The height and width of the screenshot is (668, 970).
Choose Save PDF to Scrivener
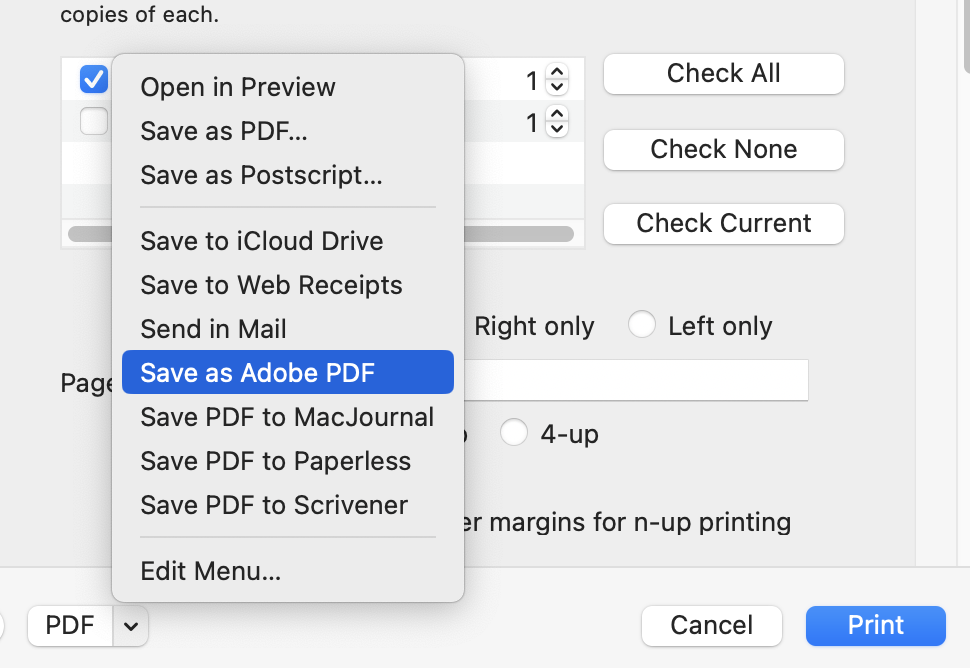tap(274, 505)
